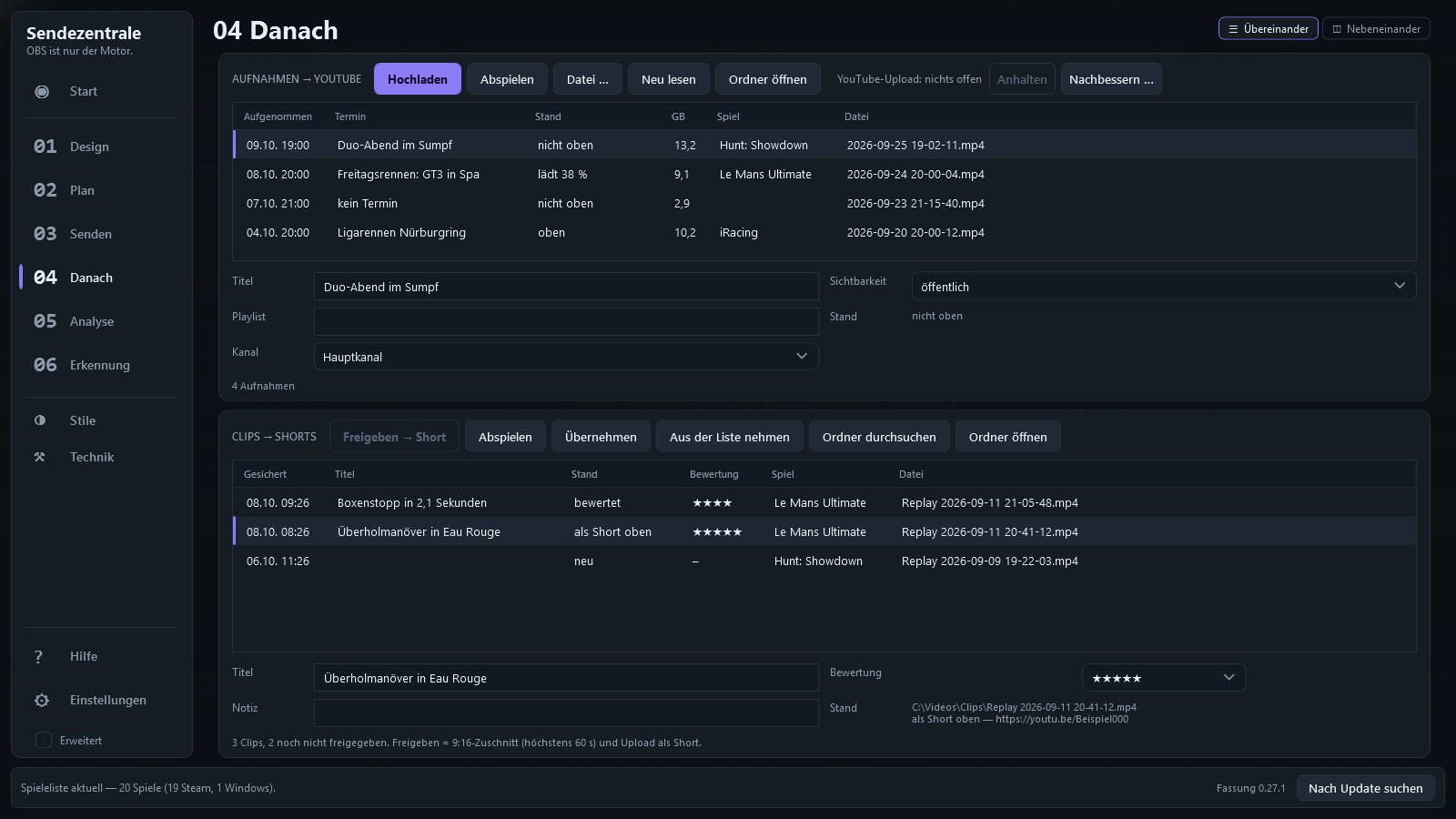Select the clip Replay 2026-09-09 19-22-03.mp4
This screenshot has height=819, width=1456.
pyautogui.click(x=824, y=561)
